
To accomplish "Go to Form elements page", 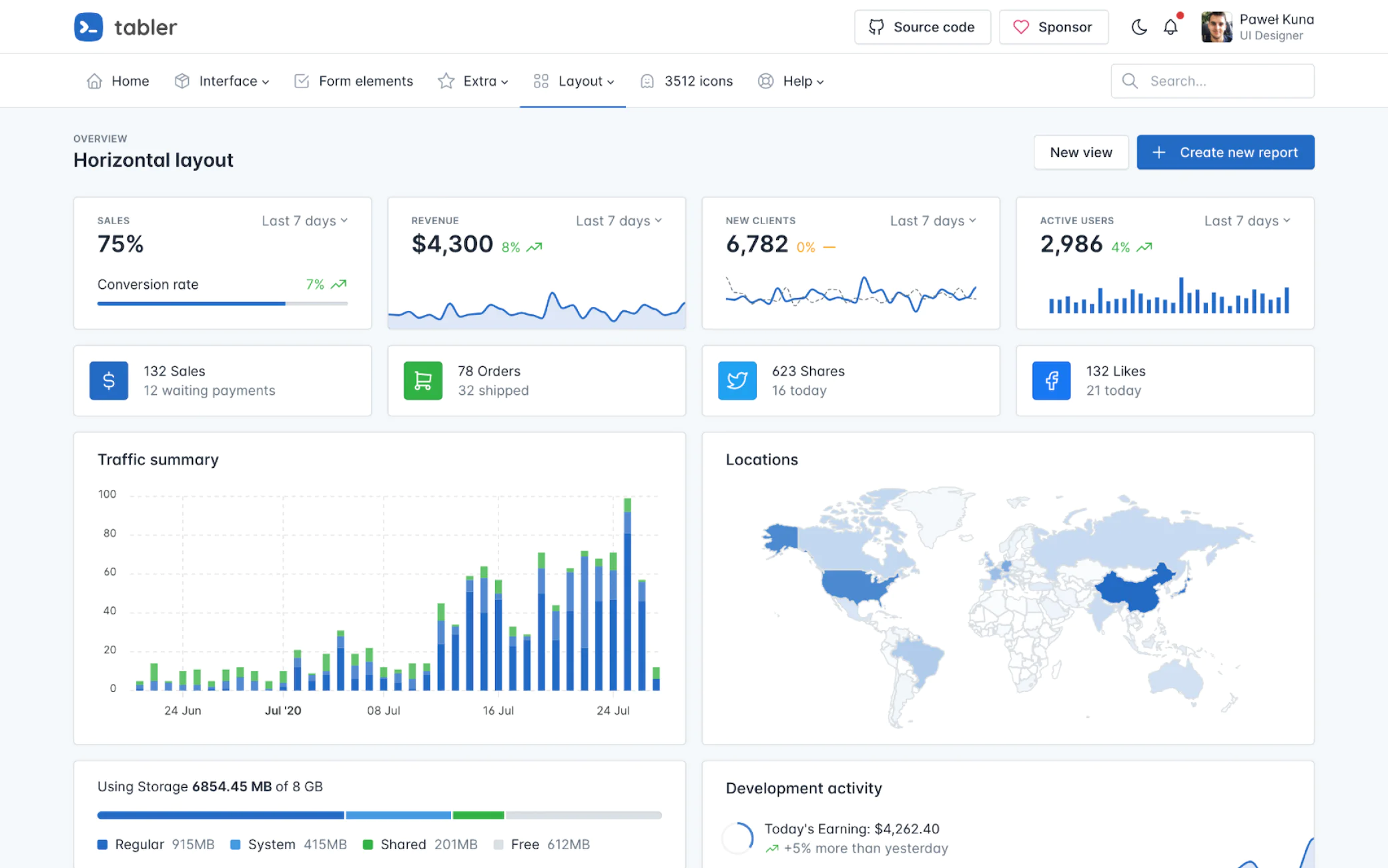I will [354, 81].
